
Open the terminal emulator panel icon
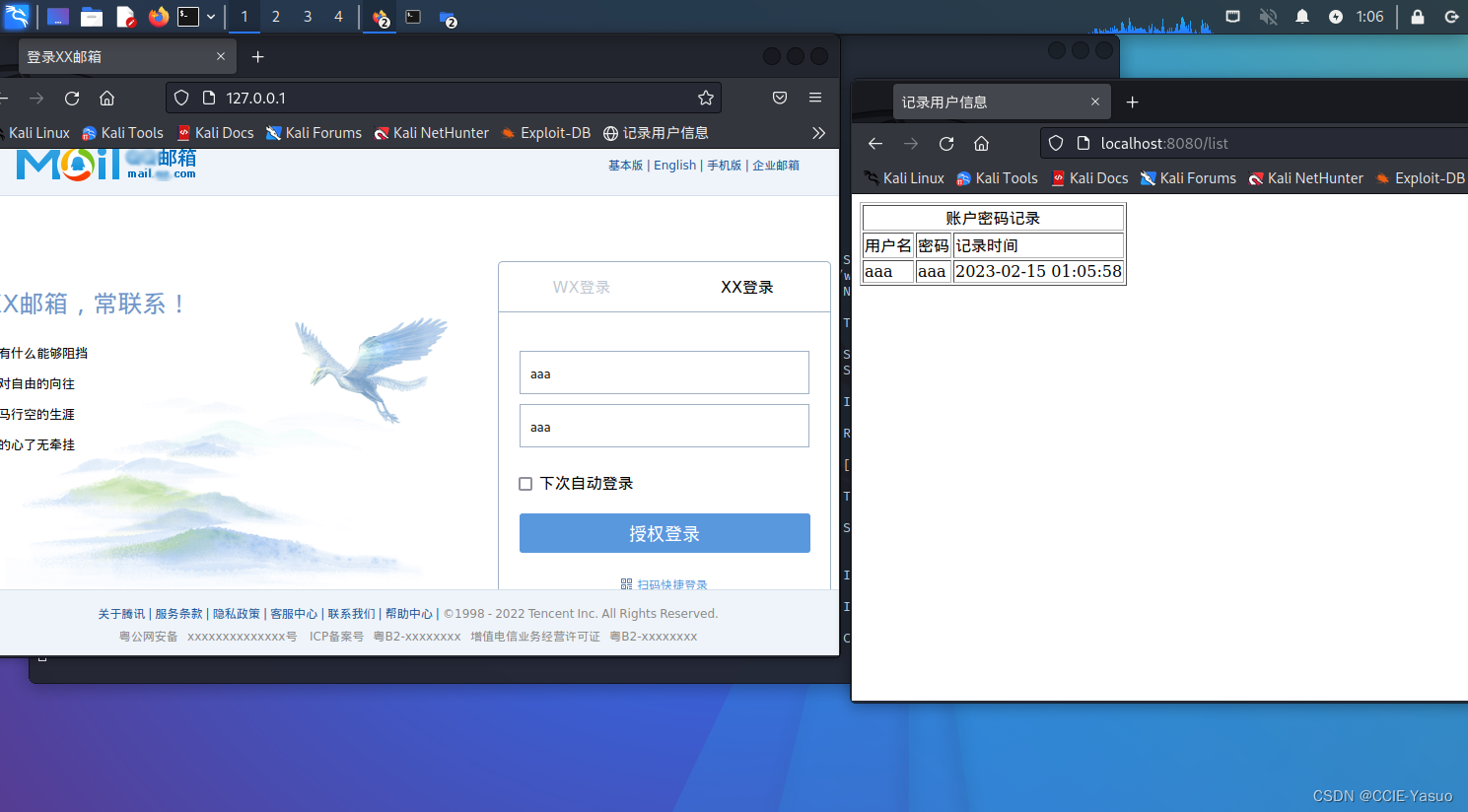point(188,17)
